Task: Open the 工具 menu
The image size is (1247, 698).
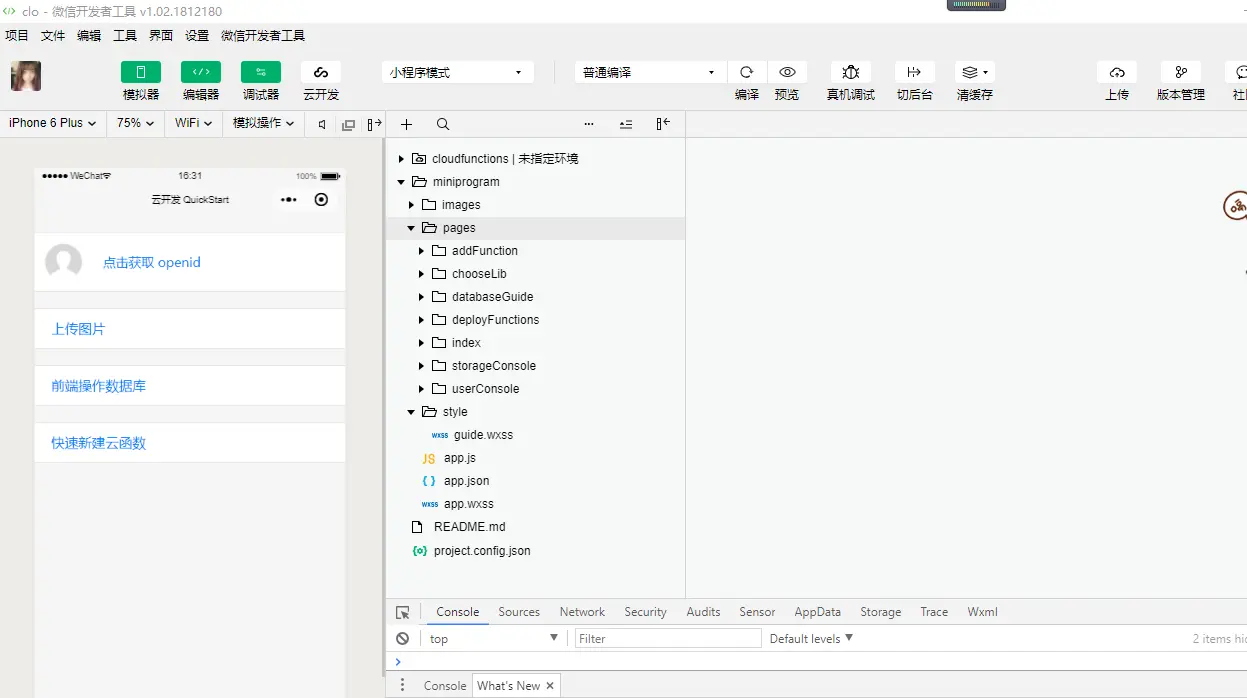Action: (125, 35)
